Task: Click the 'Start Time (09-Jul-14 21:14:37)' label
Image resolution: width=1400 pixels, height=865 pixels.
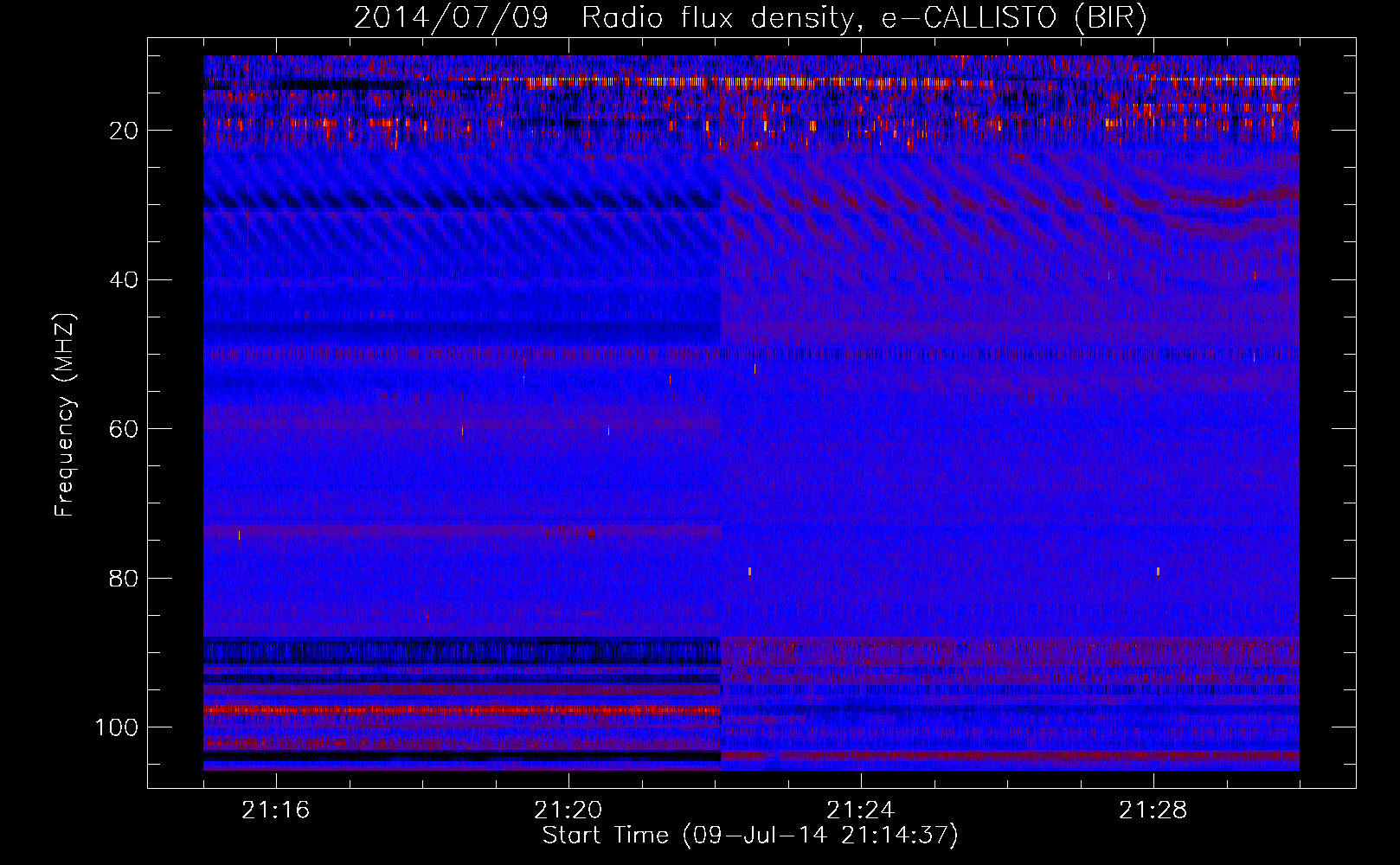Action: pyautogui.click(x=750, y=836)
